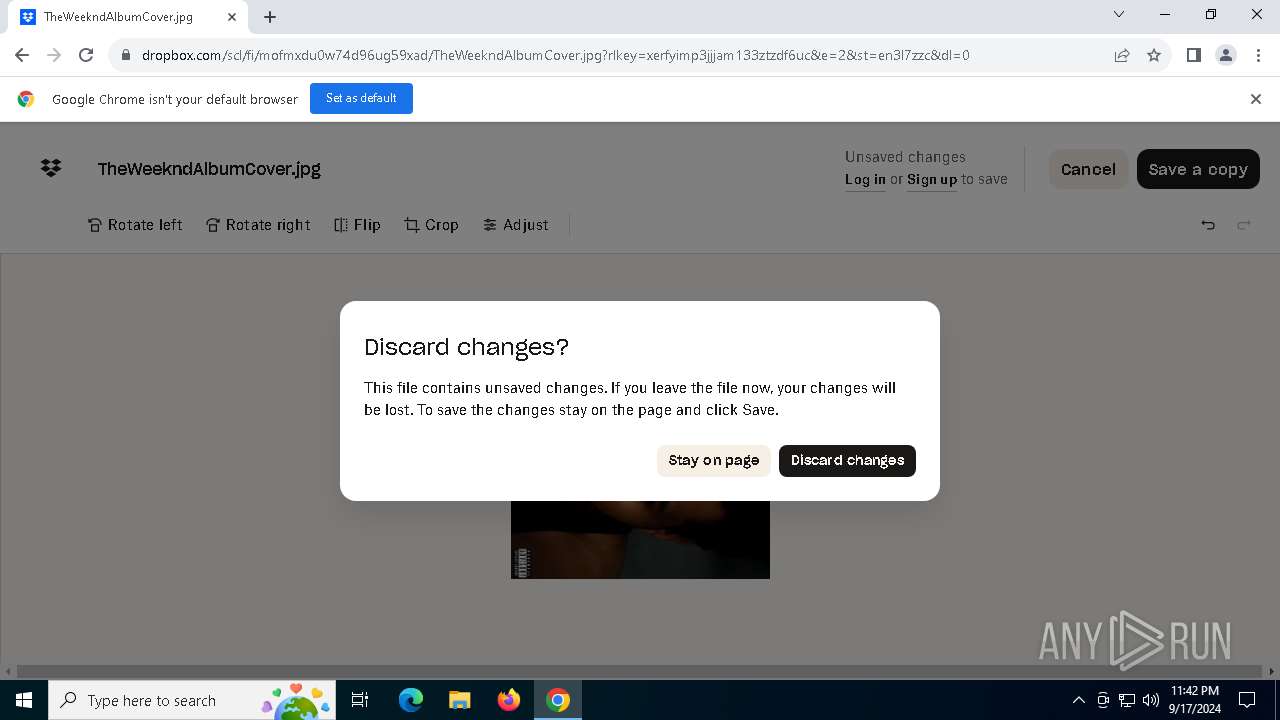Launch Microsoft Edge from taskbar
The image size is (1280, 720).
[x=411, y=700]
